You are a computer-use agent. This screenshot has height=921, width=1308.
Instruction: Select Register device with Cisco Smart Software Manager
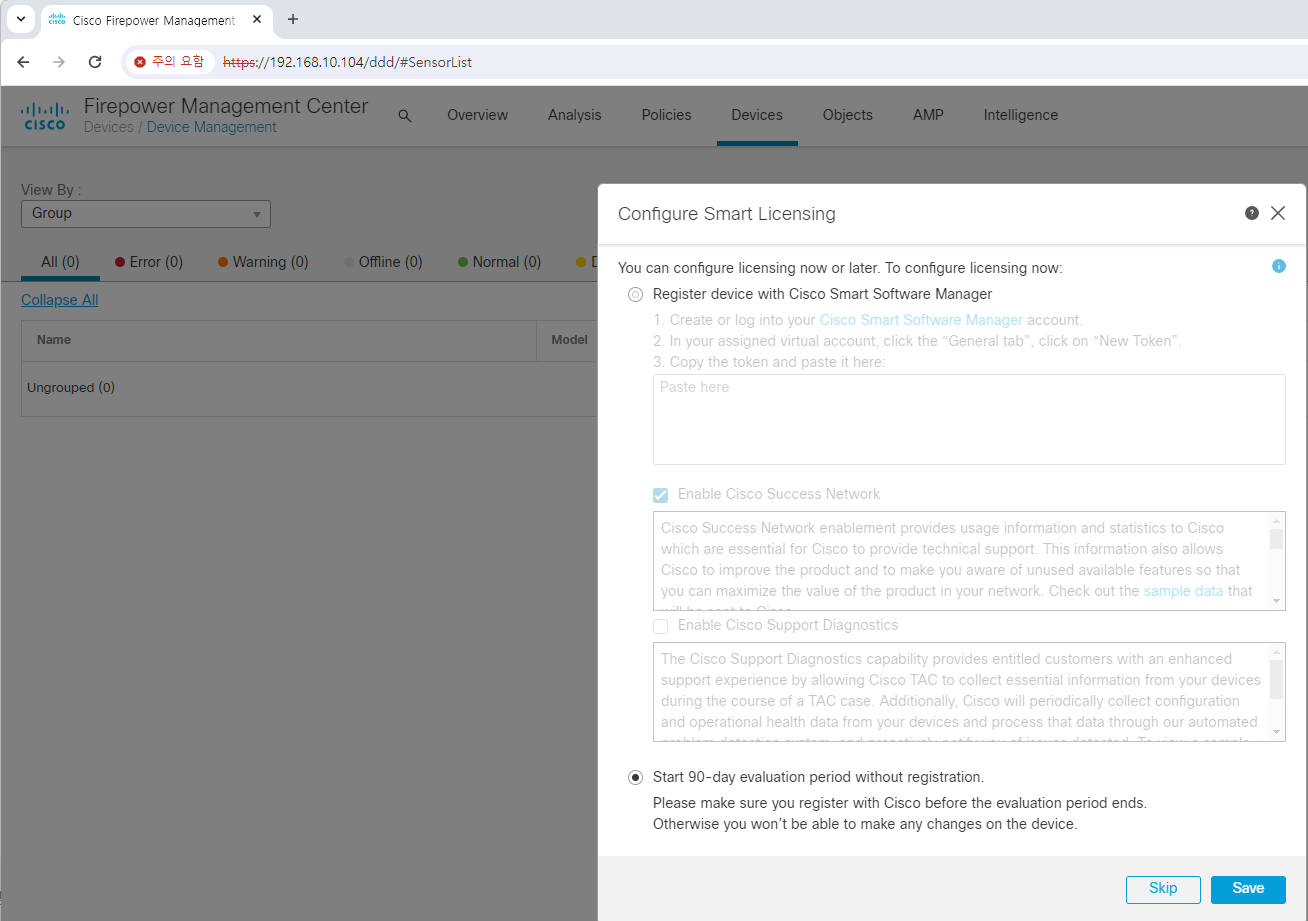[635, 294]
